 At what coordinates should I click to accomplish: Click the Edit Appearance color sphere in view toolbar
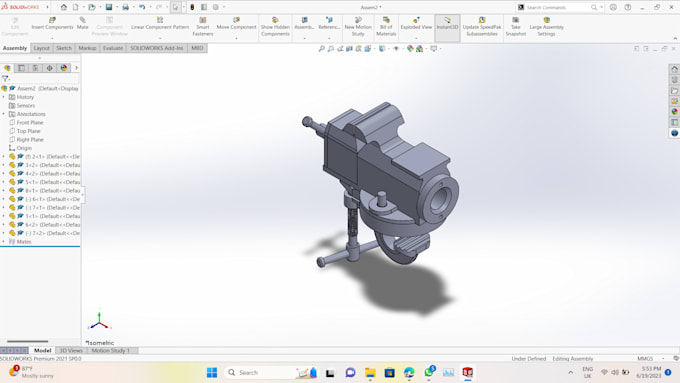410,49
